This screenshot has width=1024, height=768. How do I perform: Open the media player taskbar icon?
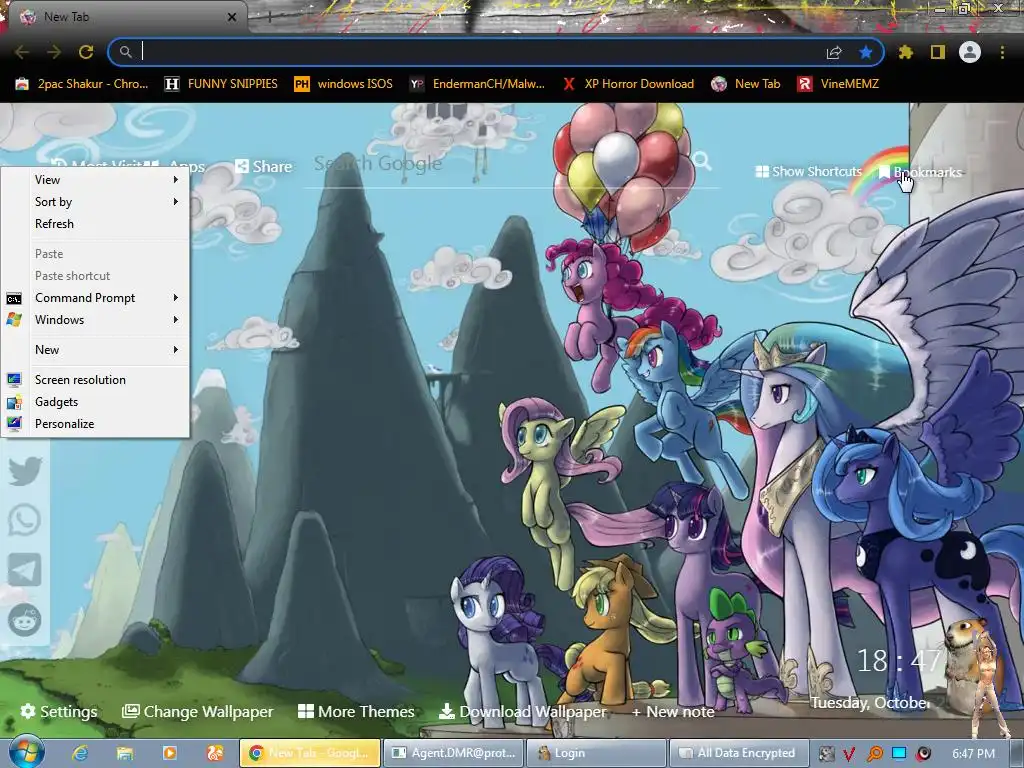coord(170,754)
